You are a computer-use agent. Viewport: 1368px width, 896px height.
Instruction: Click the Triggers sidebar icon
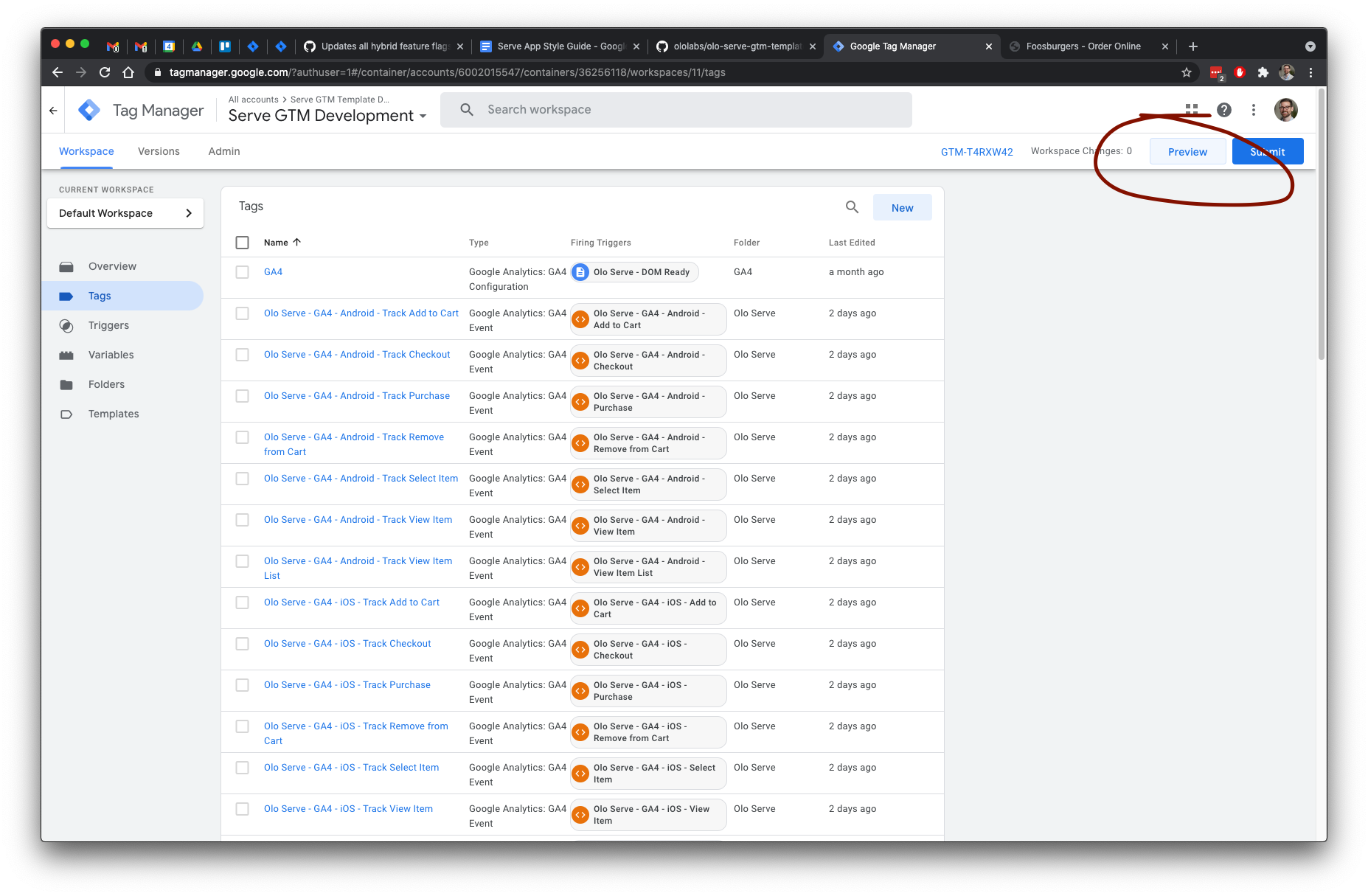coord(66,325)
